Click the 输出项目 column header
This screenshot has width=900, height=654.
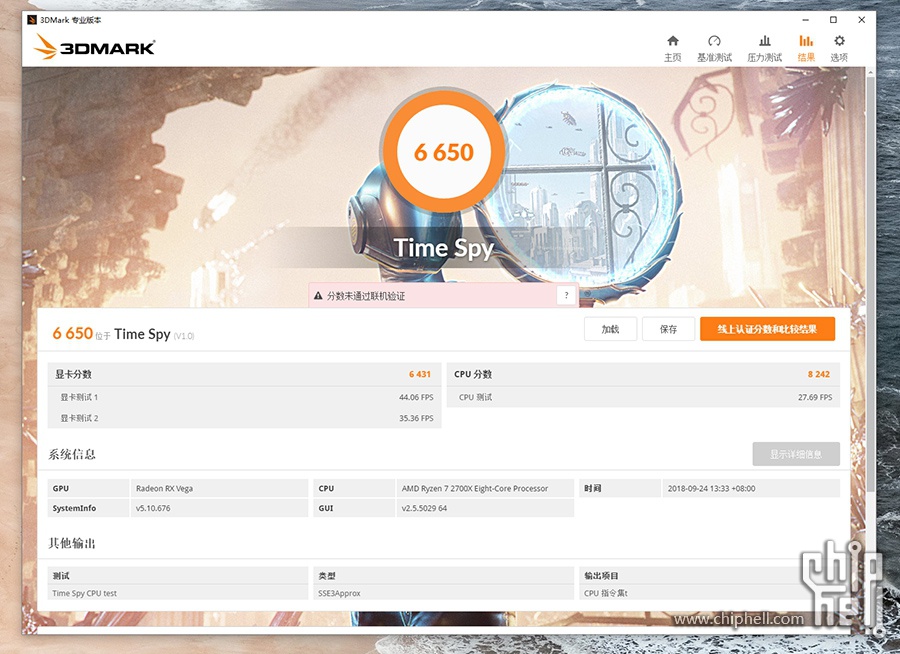(x=601, y=576)
